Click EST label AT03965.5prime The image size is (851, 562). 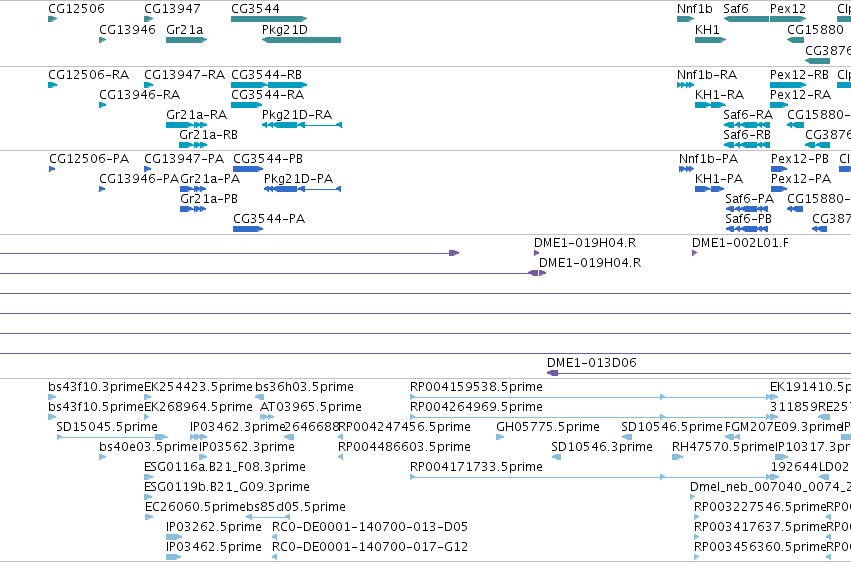coord(311,407)
